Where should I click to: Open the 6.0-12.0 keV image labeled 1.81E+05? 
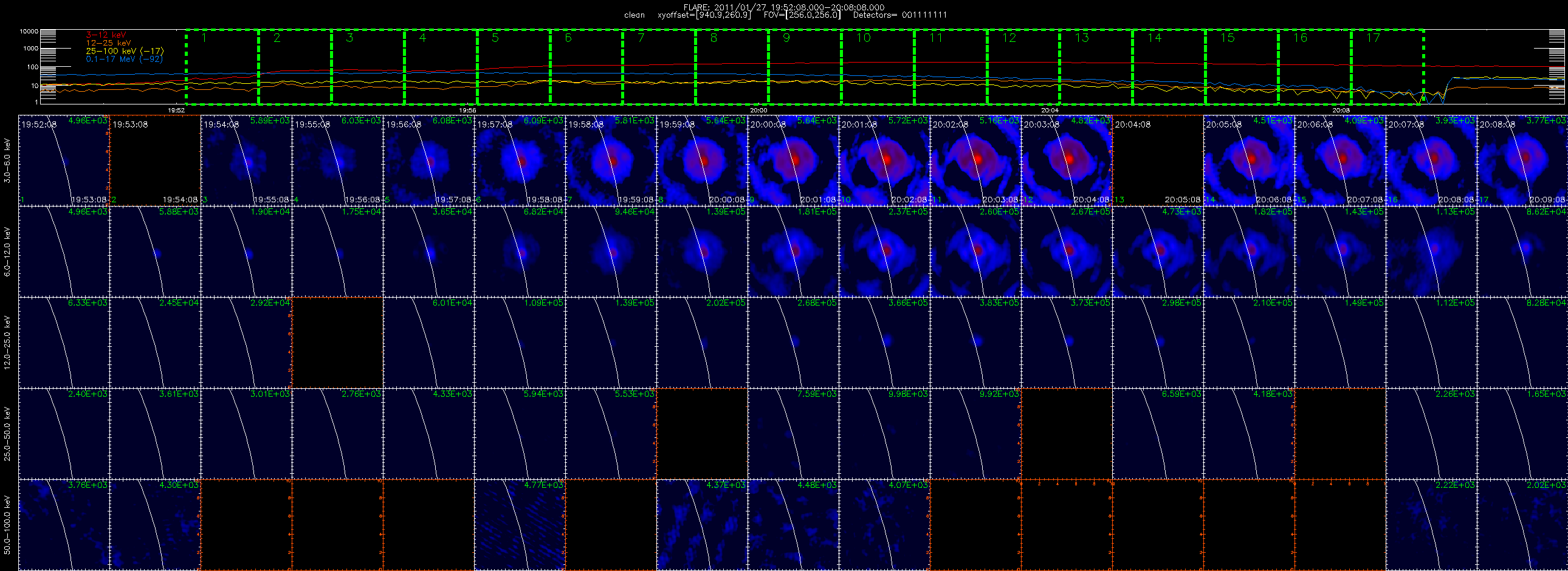point(793,251)
